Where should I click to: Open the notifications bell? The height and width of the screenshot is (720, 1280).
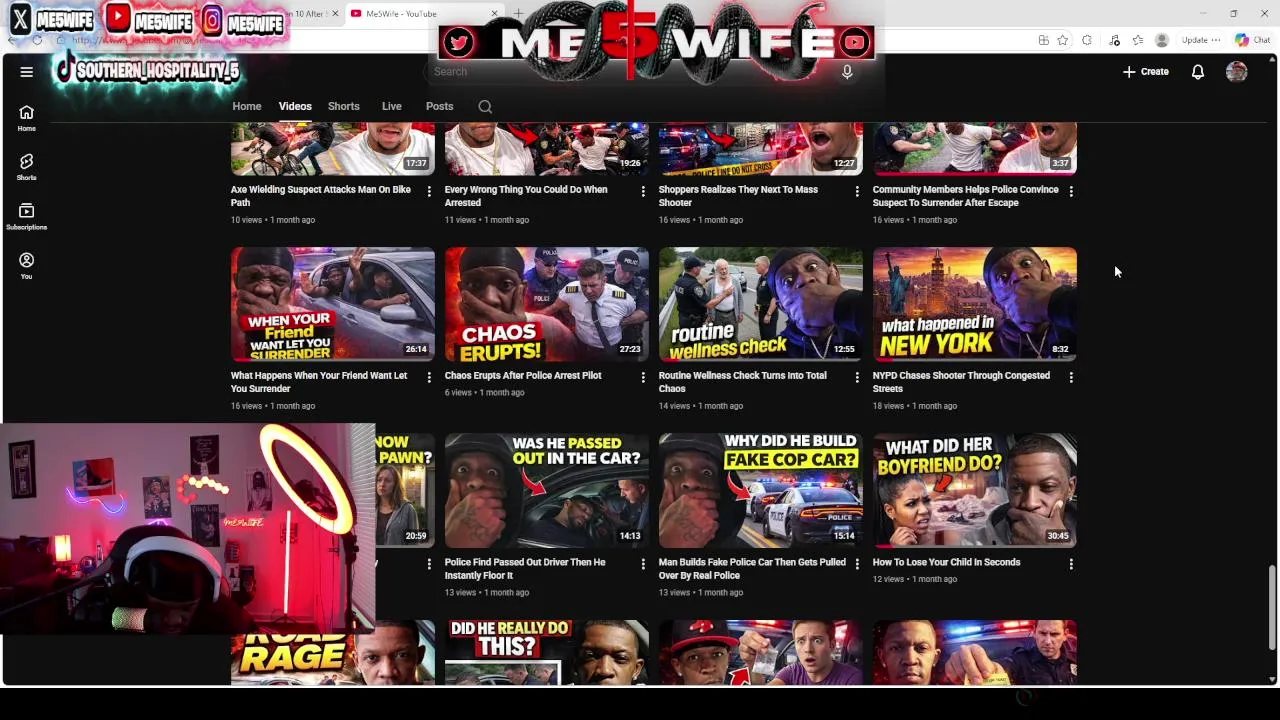click(1197, 72)
